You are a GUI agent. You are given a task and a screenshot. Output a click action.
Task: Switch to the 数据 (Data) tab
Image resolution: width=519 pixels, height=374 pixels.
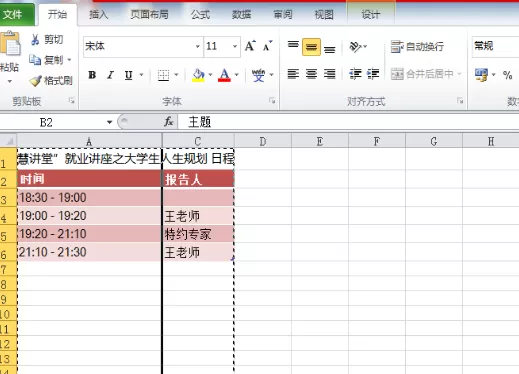[x=241, y=15]
